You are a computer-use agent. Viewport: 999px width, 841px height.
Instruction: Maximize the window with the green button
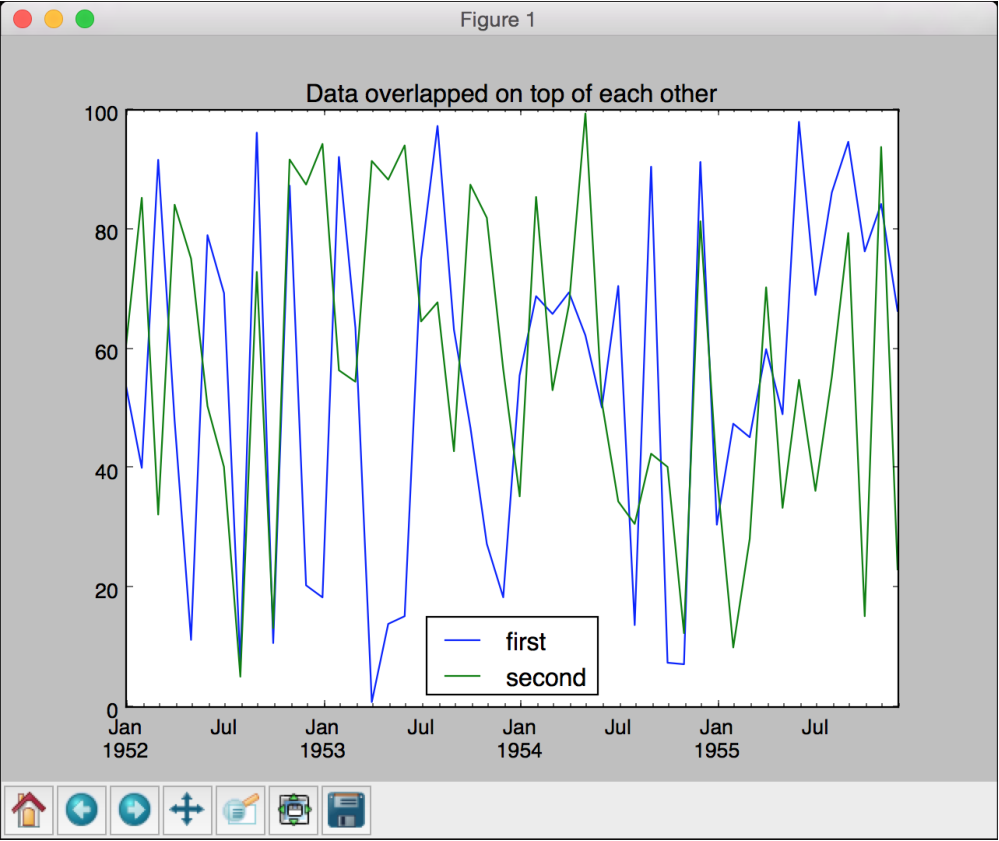click(x=85, y=19)
